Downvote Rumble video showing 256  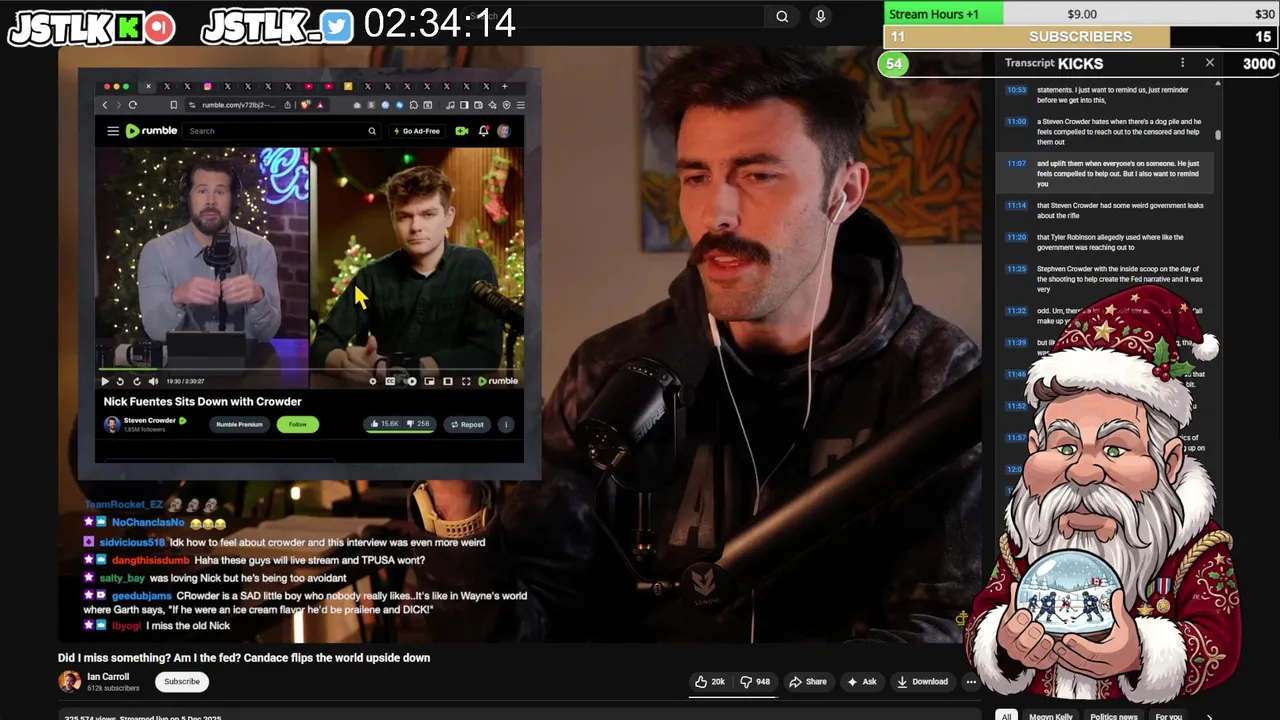tap(418, 424)
